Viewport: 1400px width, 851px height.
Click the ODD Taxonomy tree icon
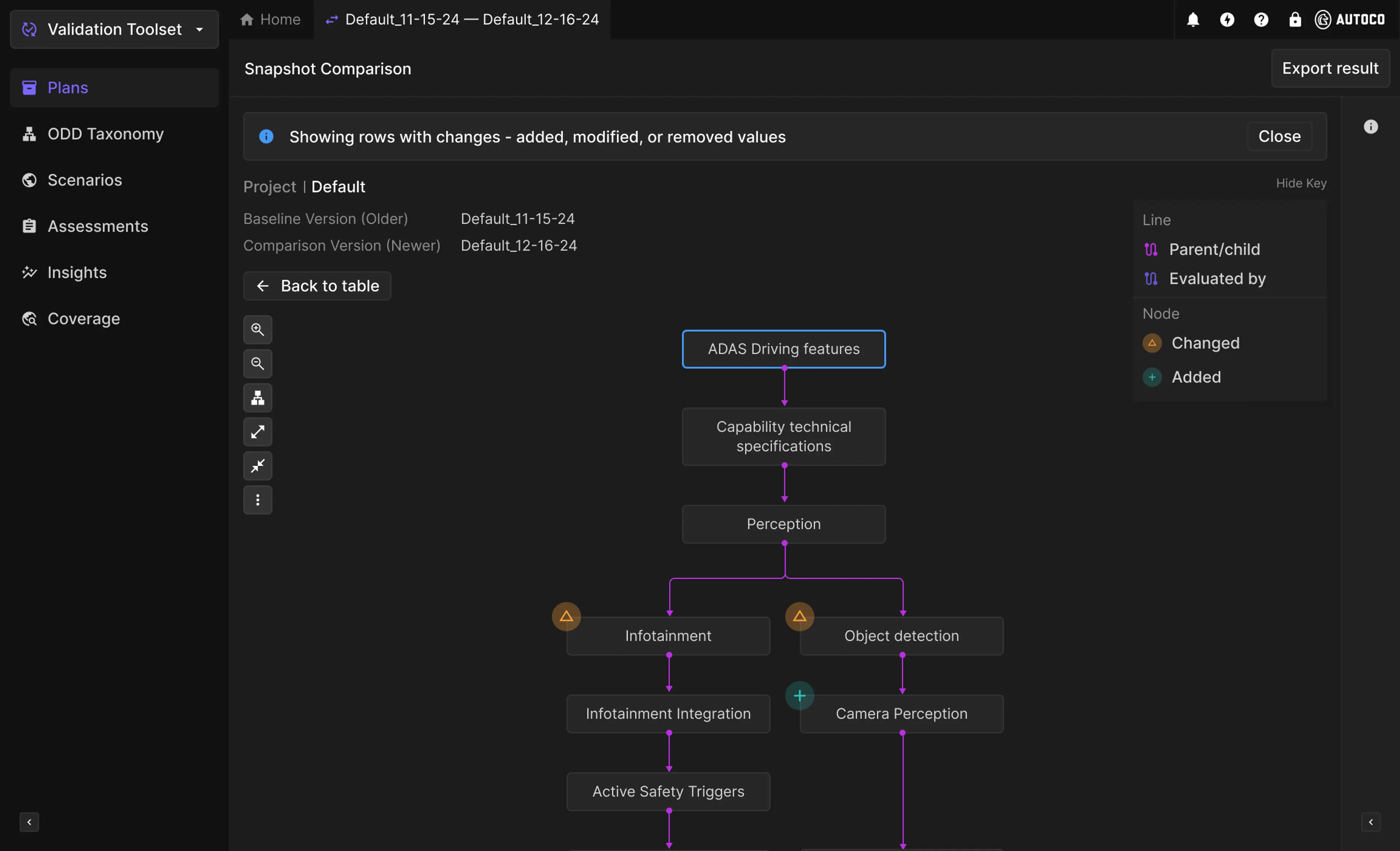(x=29, y=134)
